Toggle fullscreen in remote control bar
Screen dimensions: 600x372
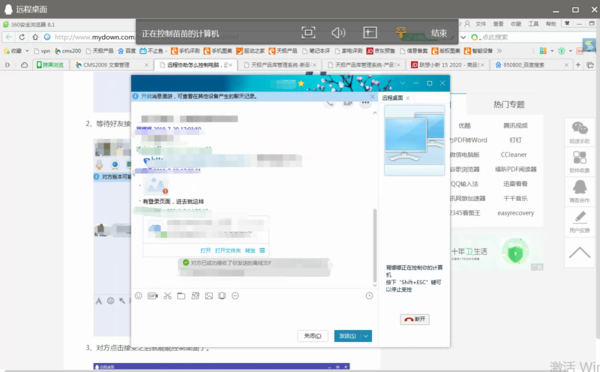(308, 33)
